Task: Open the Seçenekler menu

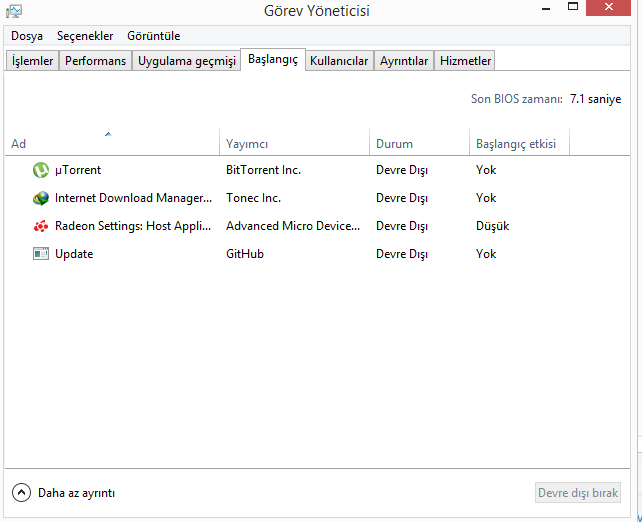Action: coord(85,36)
